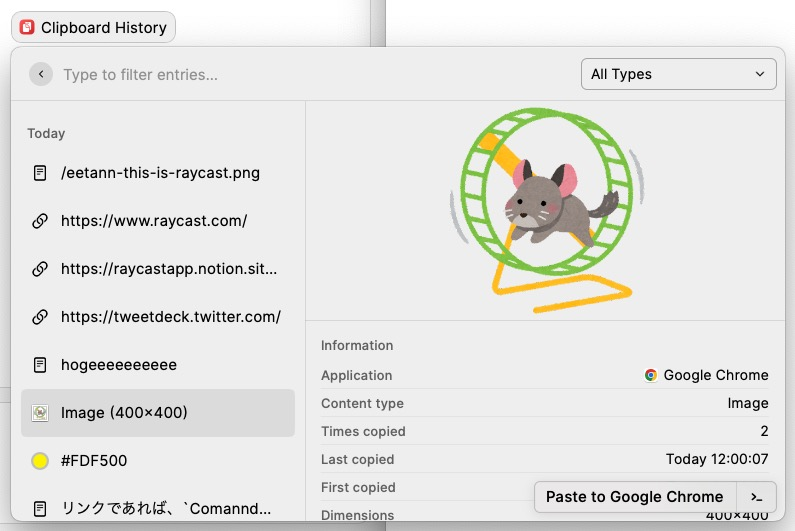Select the Japanese text entry ending 'Comannd...'

(x=158, y=508)
